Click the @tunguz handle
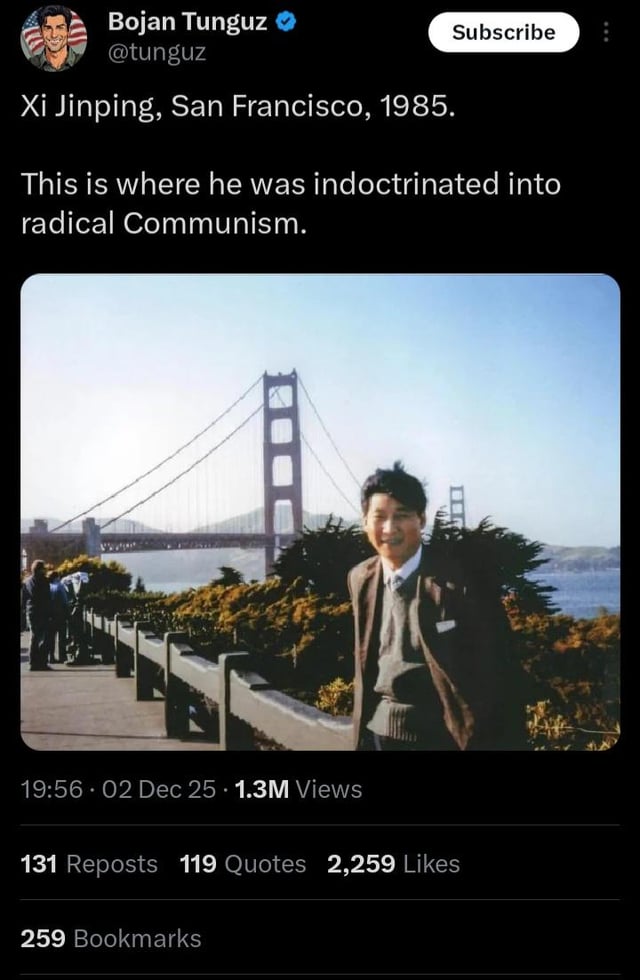Screen dimensions: 640x980 (157, 53)
